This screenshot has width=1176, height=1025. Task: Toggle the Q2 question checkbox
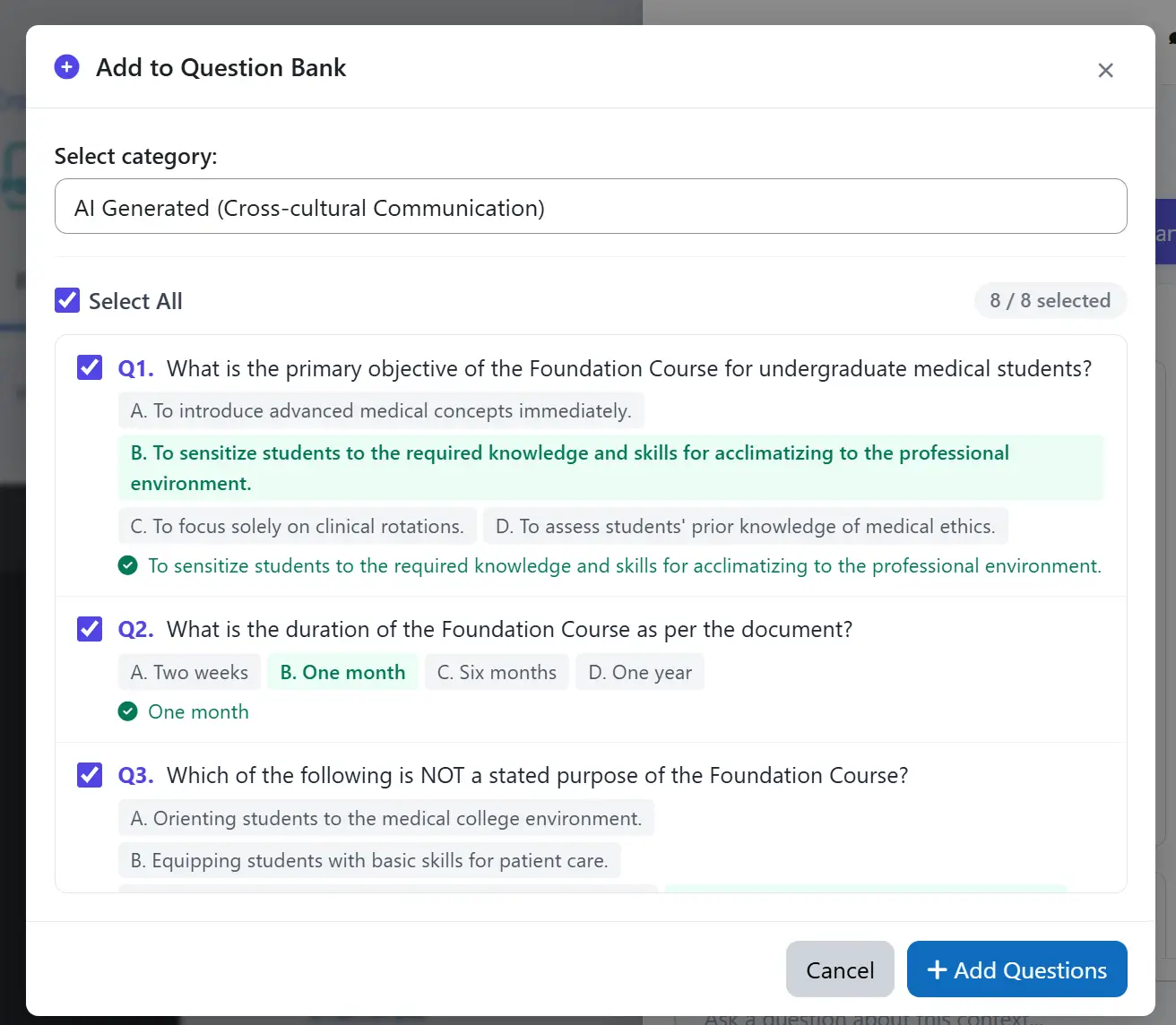point(90,628)
